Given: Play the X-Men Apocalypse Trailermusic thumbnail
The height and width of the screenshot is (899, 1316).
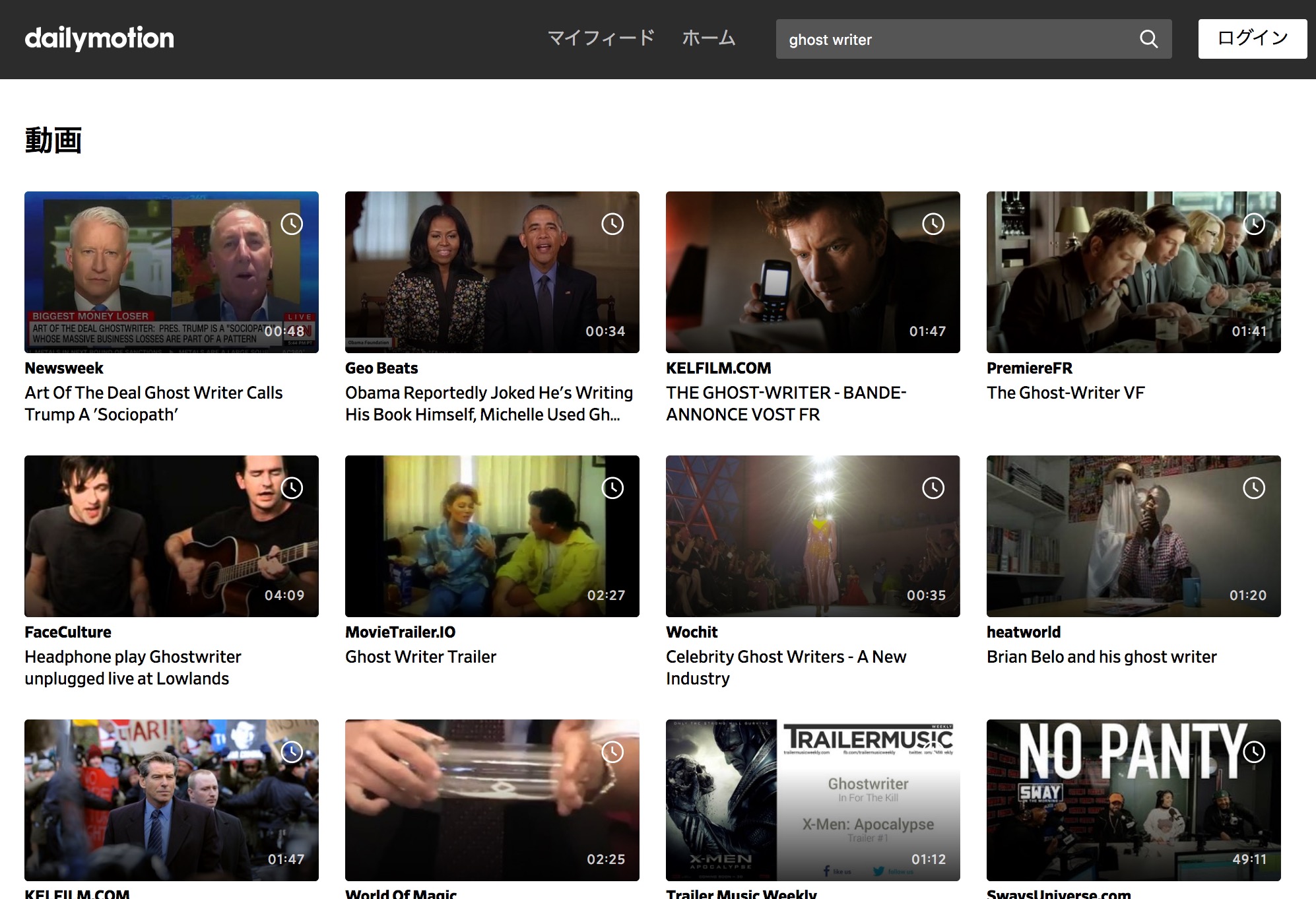Looking at the screenshot, I should click(x=813, y=800).
